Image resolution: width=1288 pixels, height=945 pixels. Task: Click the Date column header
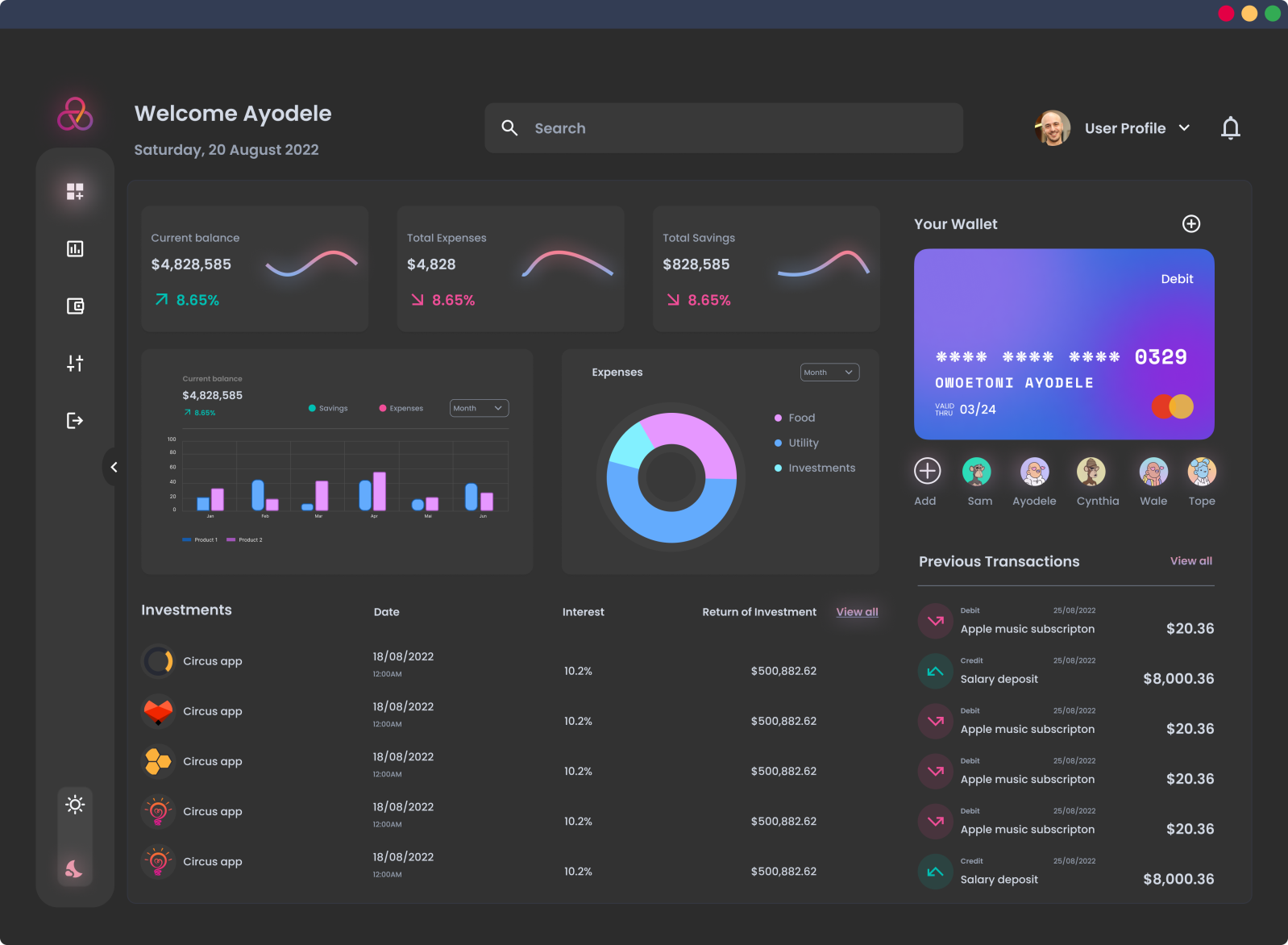tap(387, 612)
